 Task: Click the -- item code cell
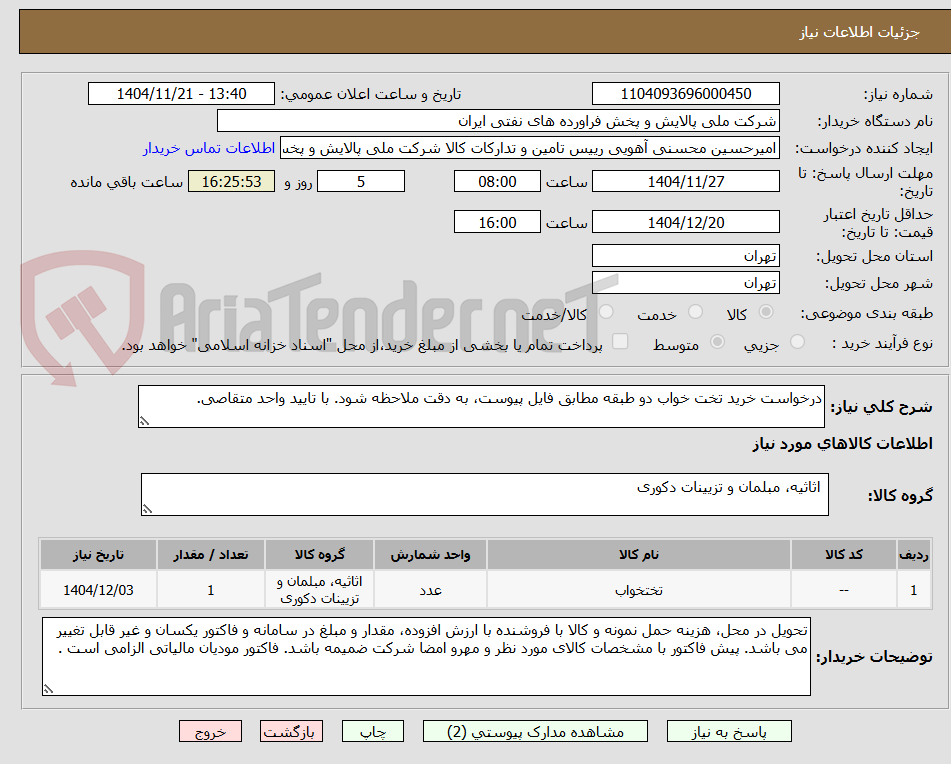pyautogui.click(x=844, y=590)
